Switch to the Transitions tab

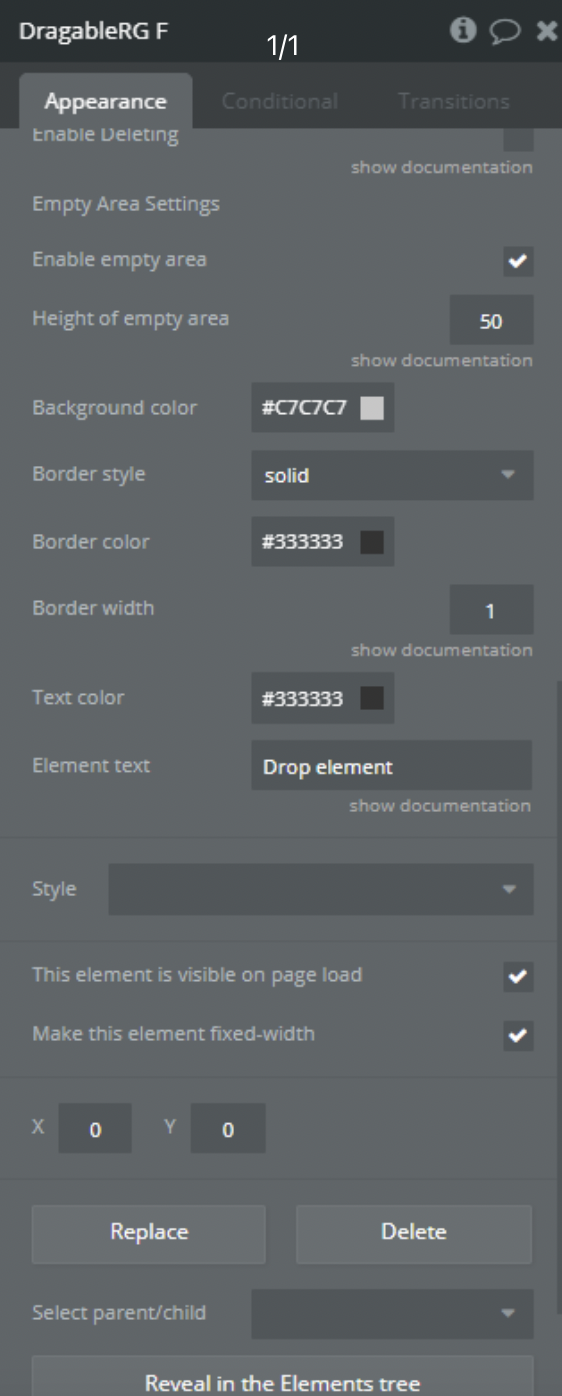pos(453,101)
